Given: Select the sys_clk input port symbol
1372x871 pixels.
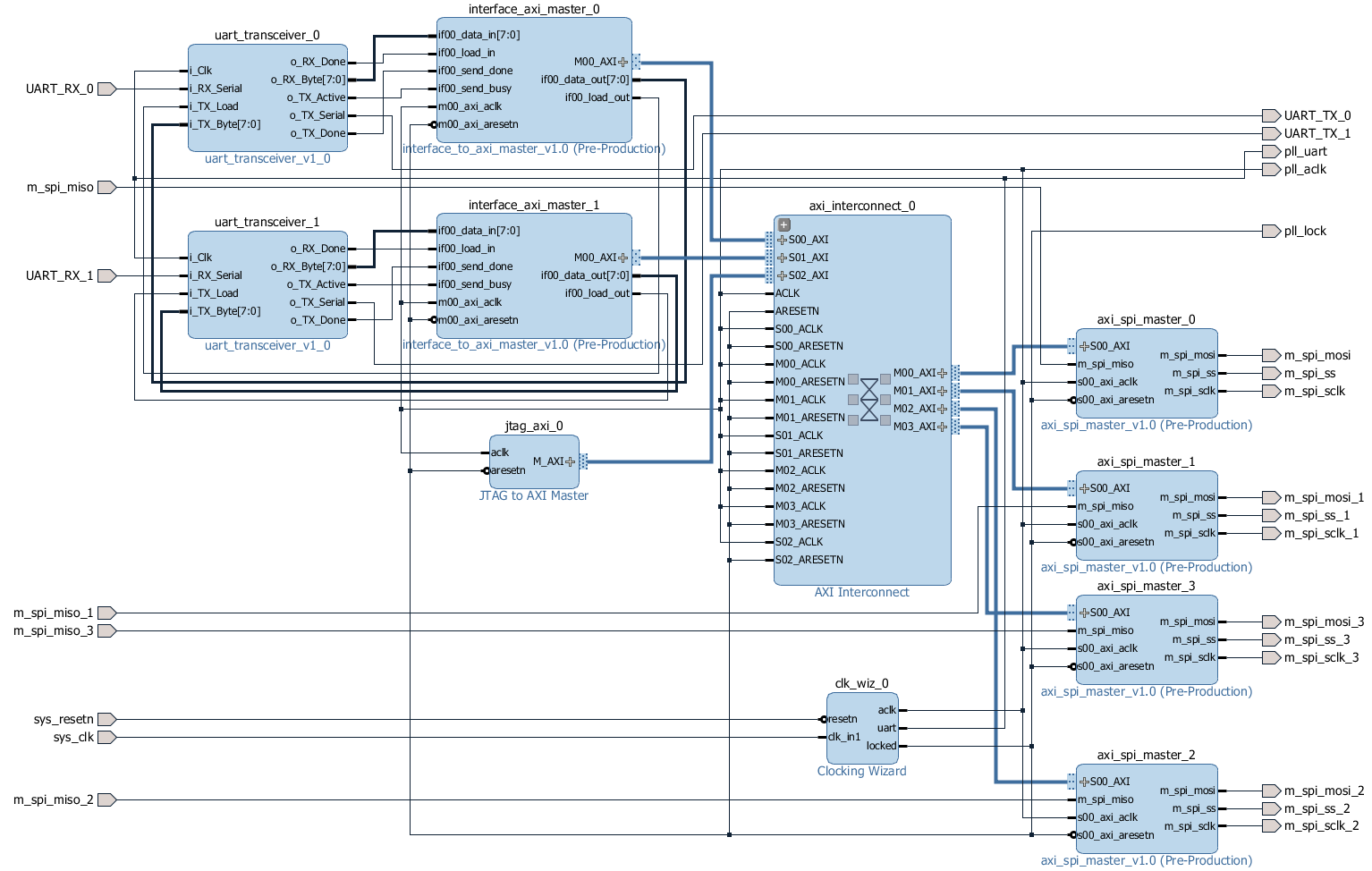Looking at the screenshot, I should [x=106, y=737].
